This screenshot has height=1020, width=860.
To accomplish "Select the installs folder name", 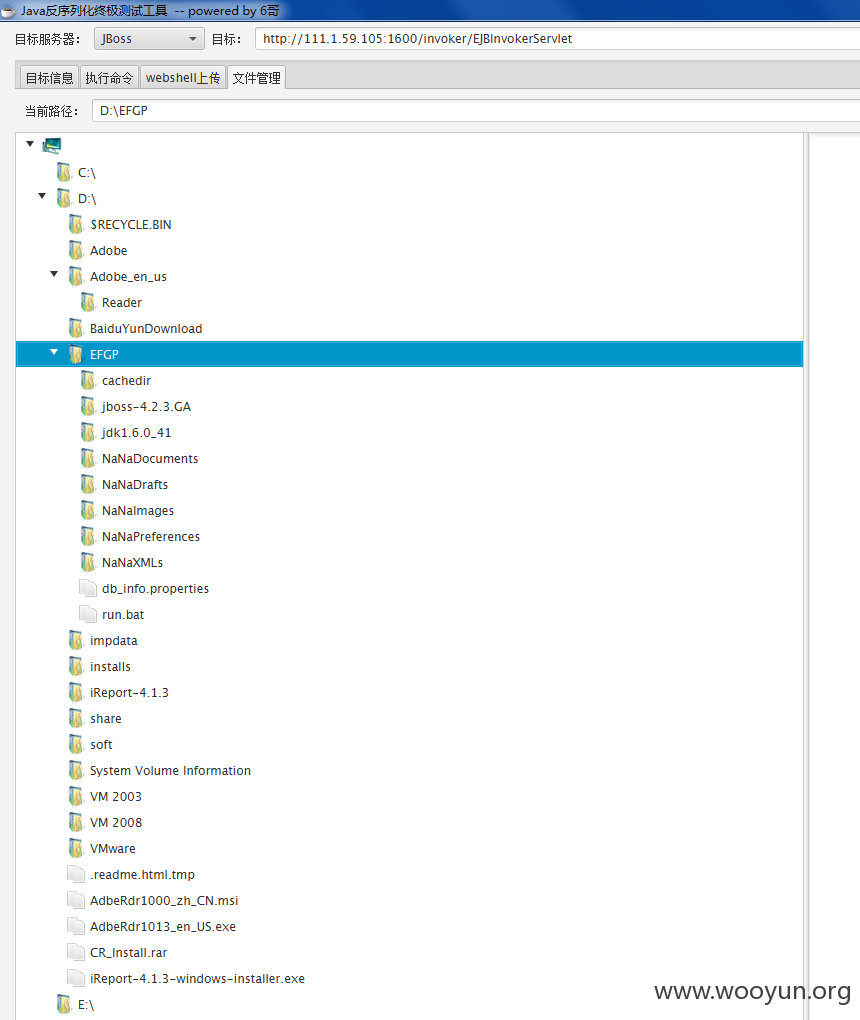I will pos(111,667).
